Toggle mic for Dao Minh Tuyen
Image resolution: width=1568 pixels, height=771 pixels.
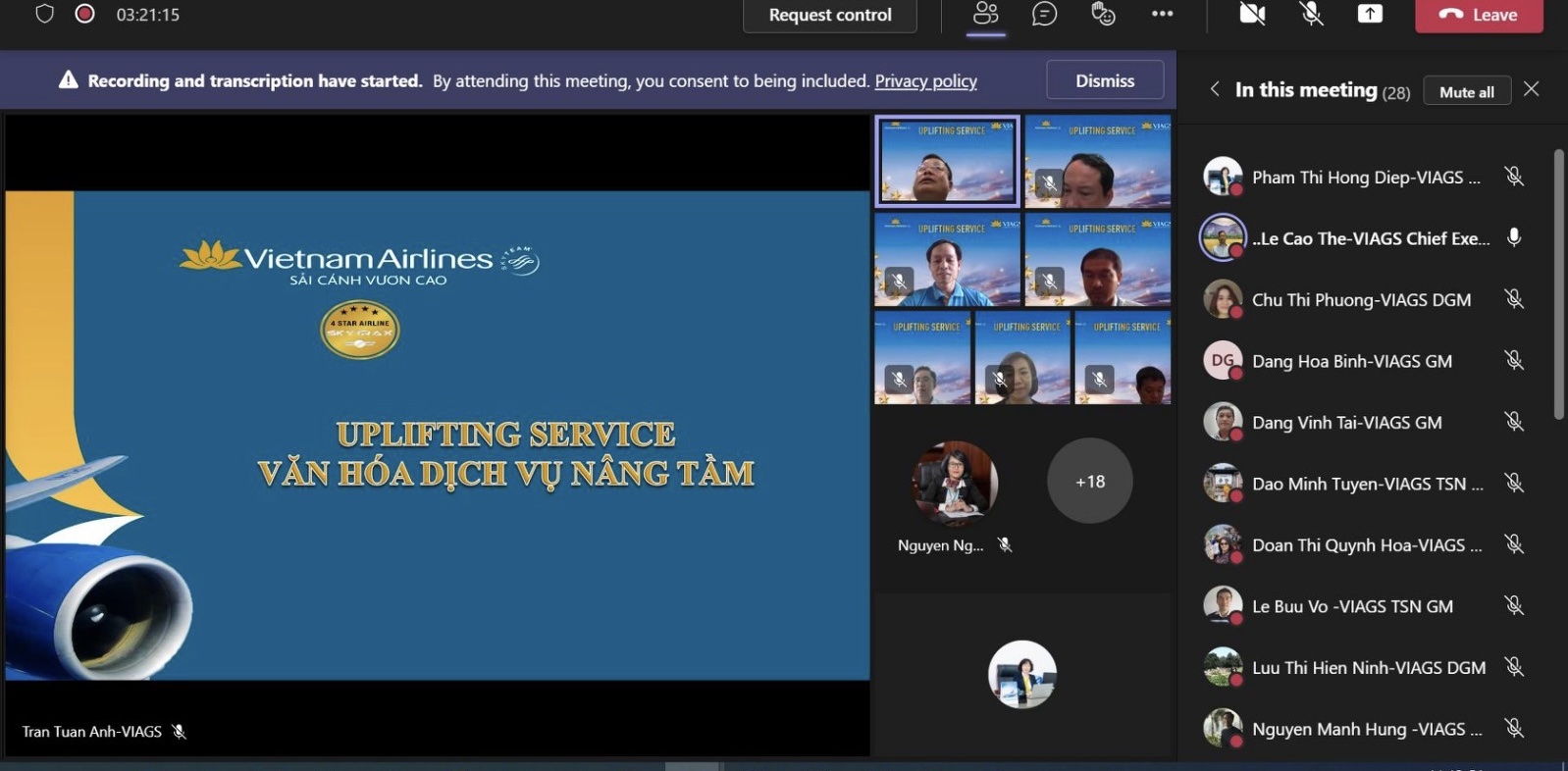coord(1514,483)
